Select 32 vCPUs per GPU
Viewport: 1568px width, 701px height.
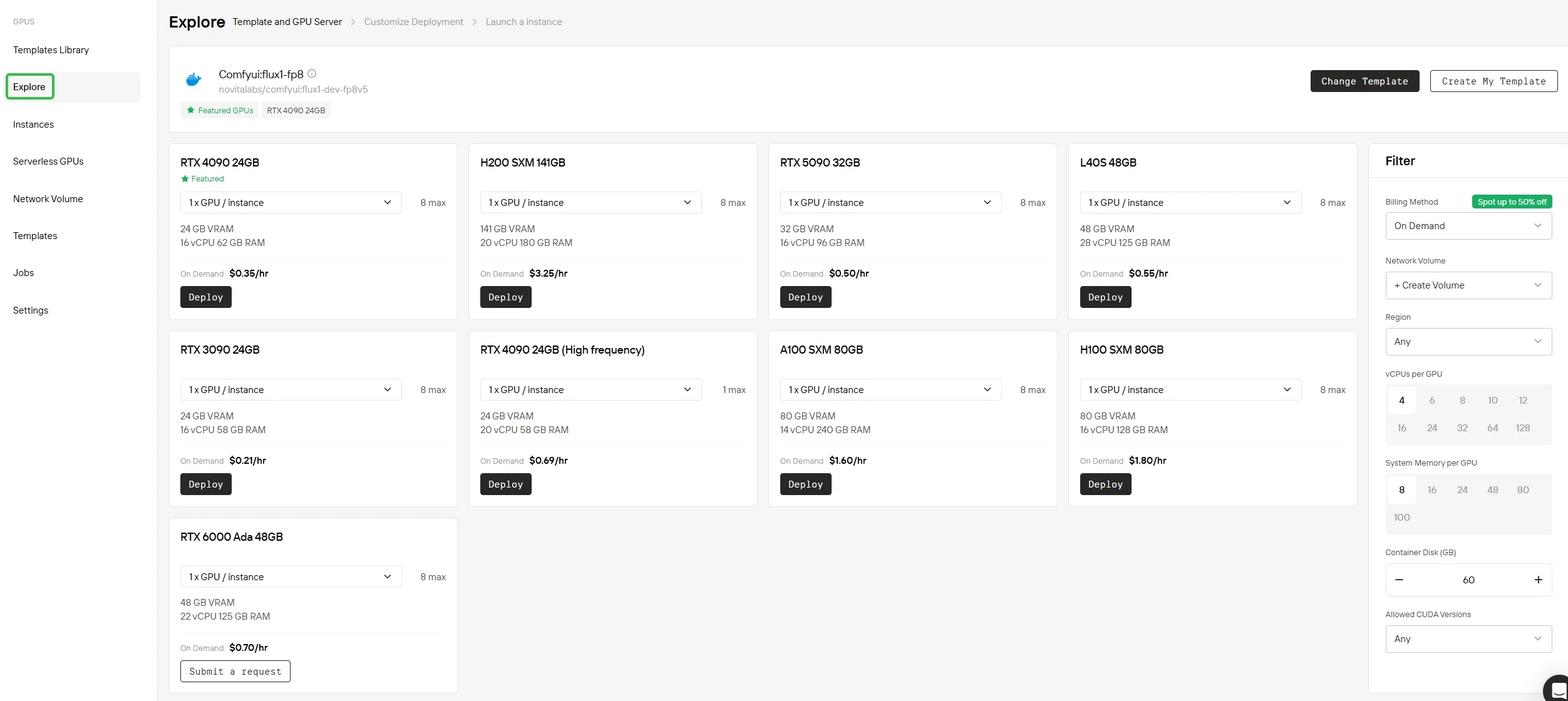[x=1463, y=428]
